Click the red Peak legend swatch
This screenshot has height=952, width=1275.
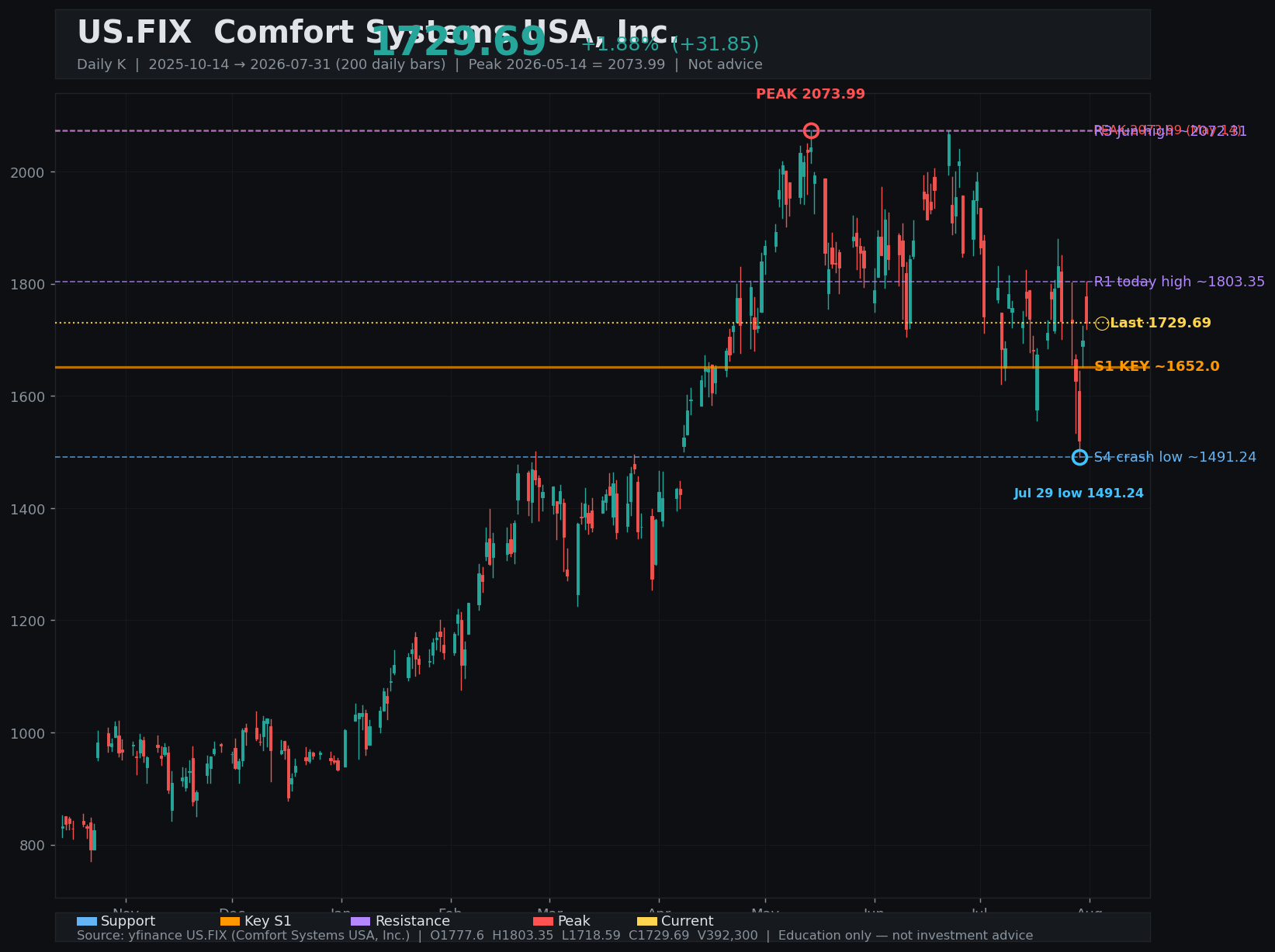click(543, 922)
